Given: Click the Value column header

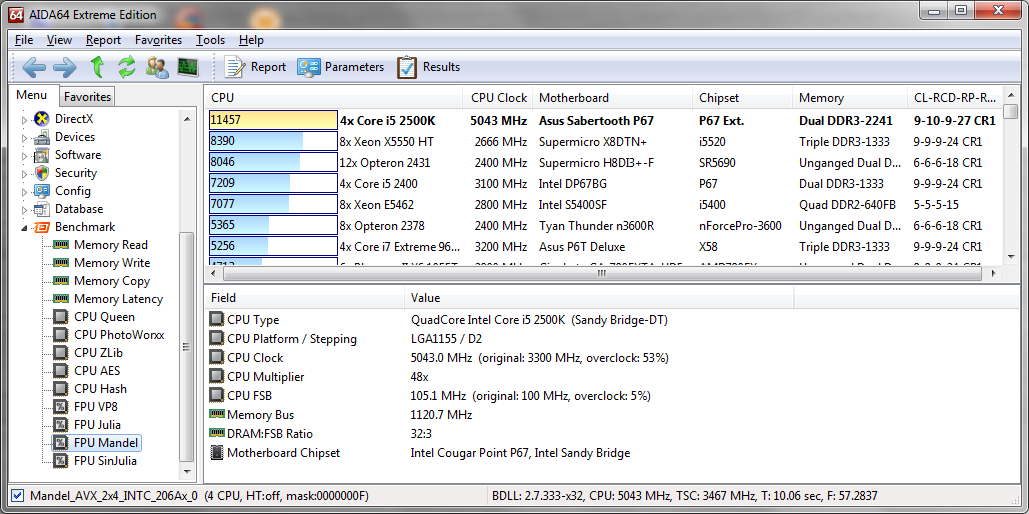Looking at the screenshot, I should coord(600,298).
